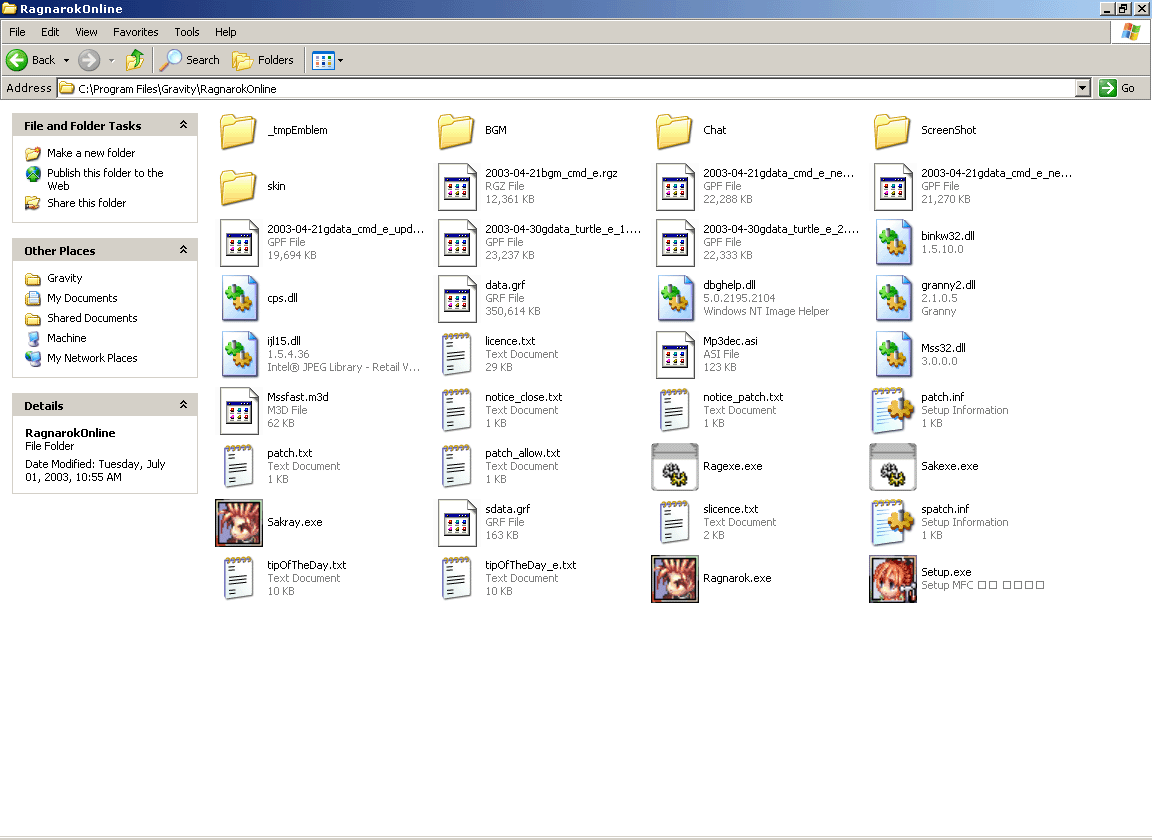This screenshot has width=1152, height=840.
Task: Select the slicence.txt file name
Action: click(730, 509)
